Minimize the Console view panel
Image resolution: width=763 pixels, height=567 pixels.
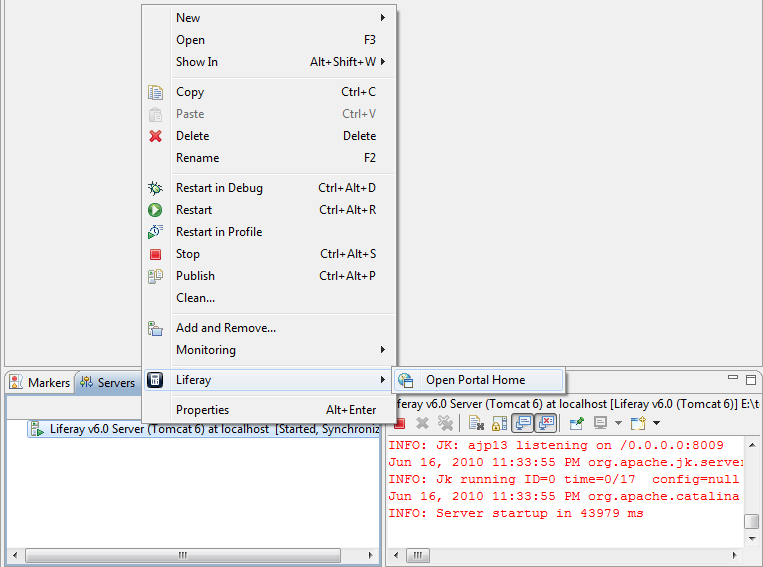point(733,380)
